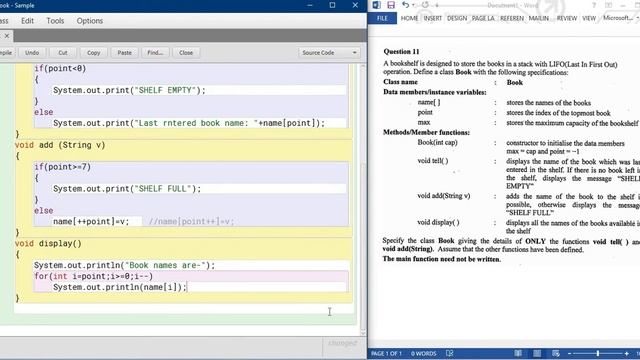Click the Find... button in editor toolbar
The height and width of the screenshot is (360, 640).
155,53
